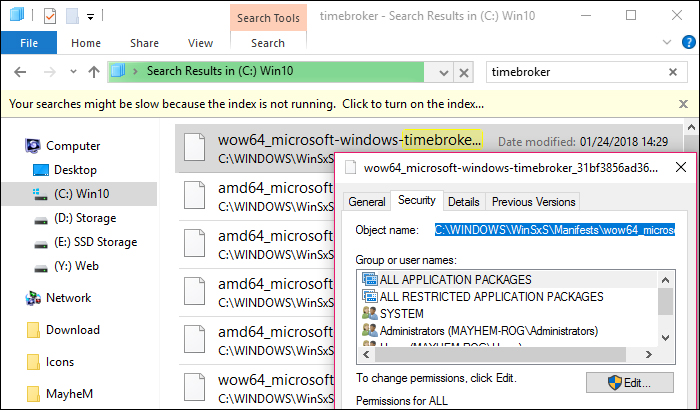Click the New Folder quick access icon
The height and width of the screenshot is (410, 700).
[x=72, y=16]
